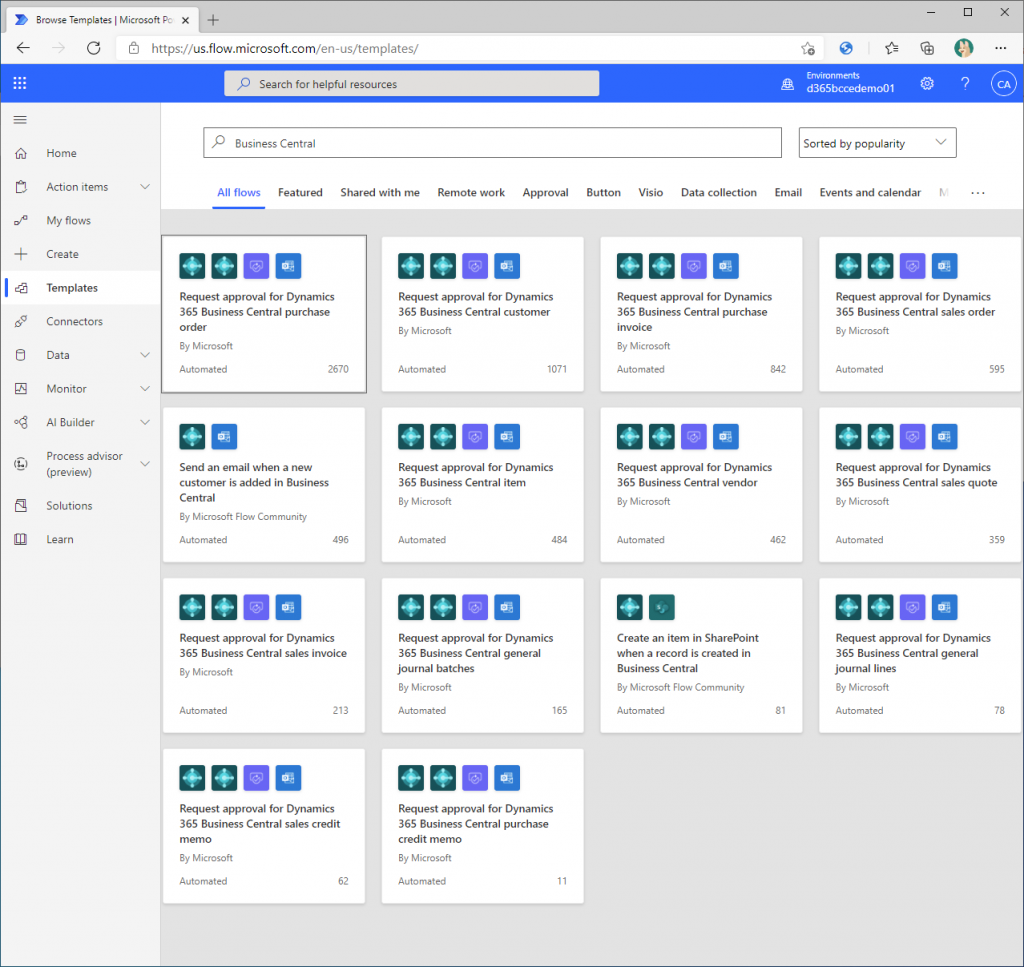
Task: Open the Home navigation link
Action: click(61, 153)
